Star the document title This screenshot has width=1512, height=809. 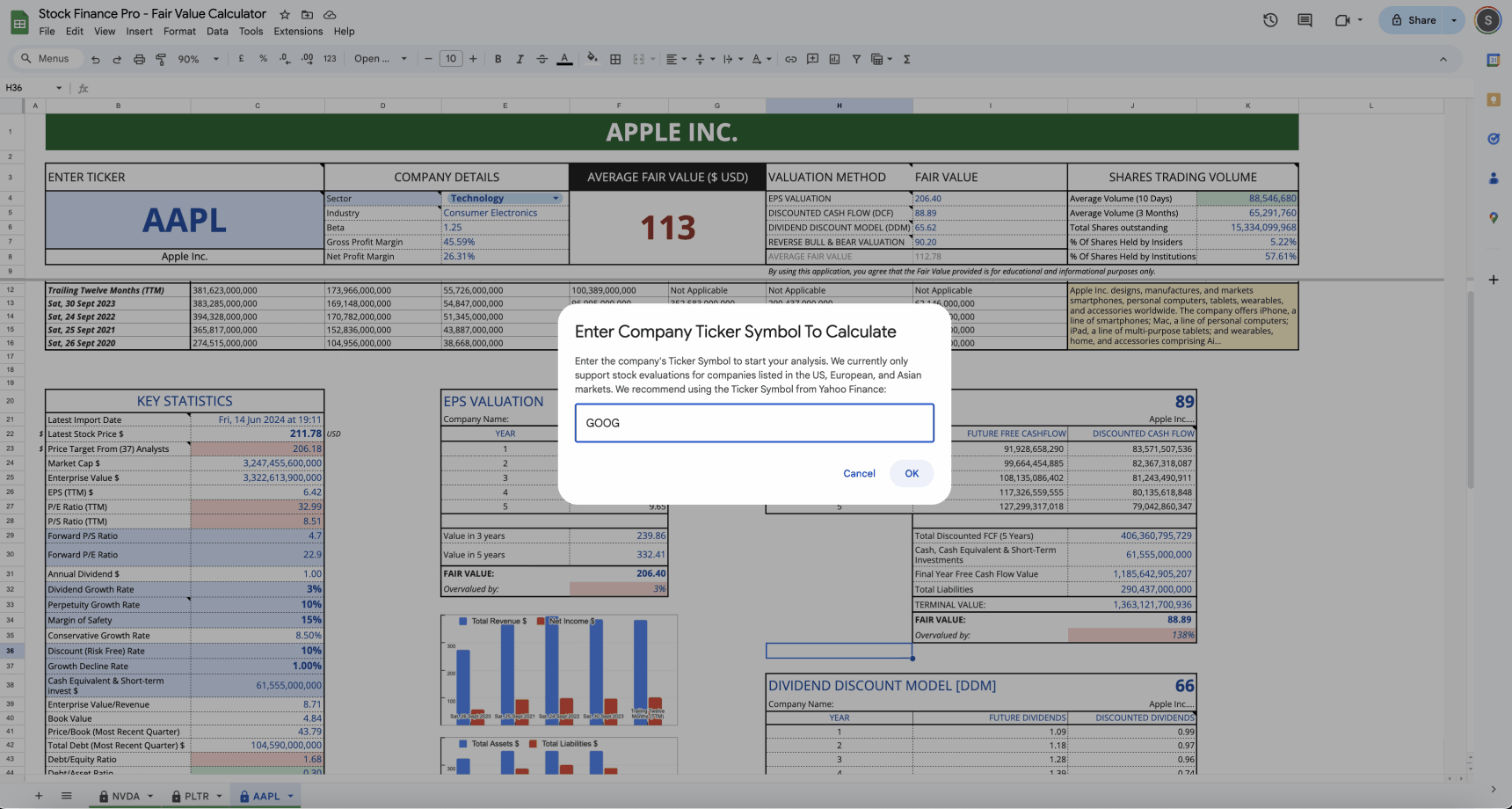coord(285,15)
